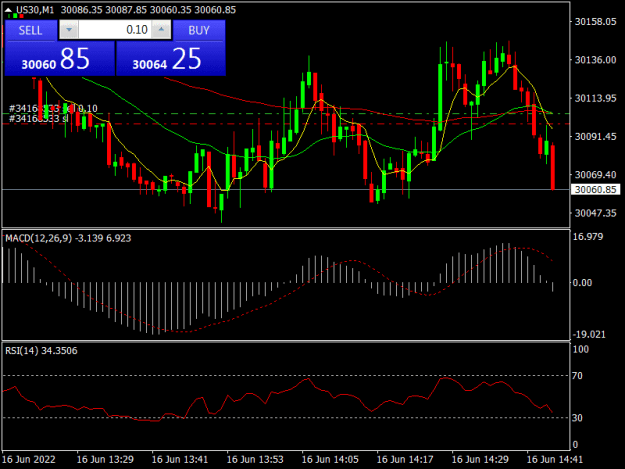625x469 pixels.
Task: Decrease lot volume with the down arrow
Action: 69,30
